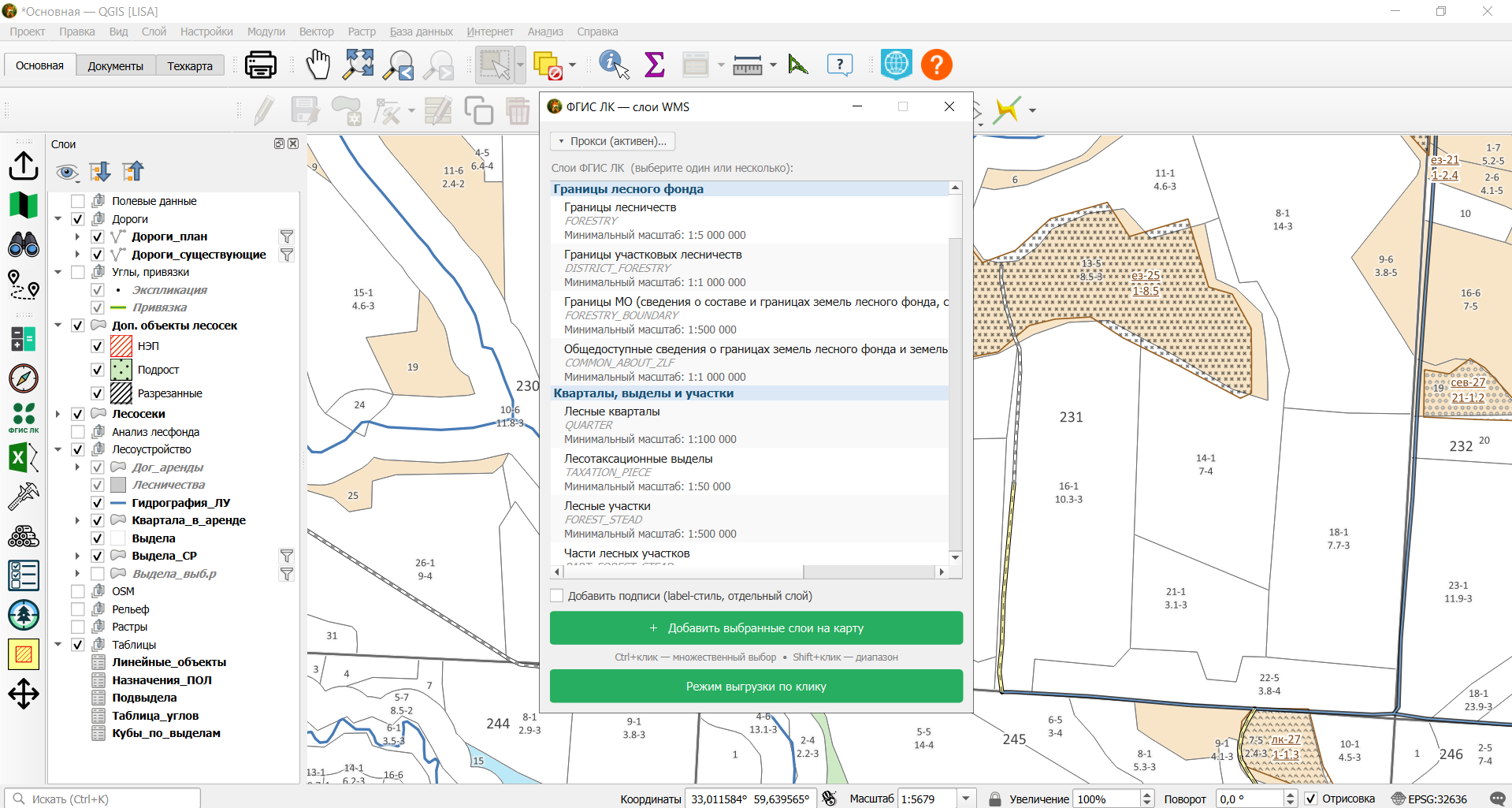Click the conifer tree circle sidebar icon
1512x808 pixels.
(x=24, y=615)
